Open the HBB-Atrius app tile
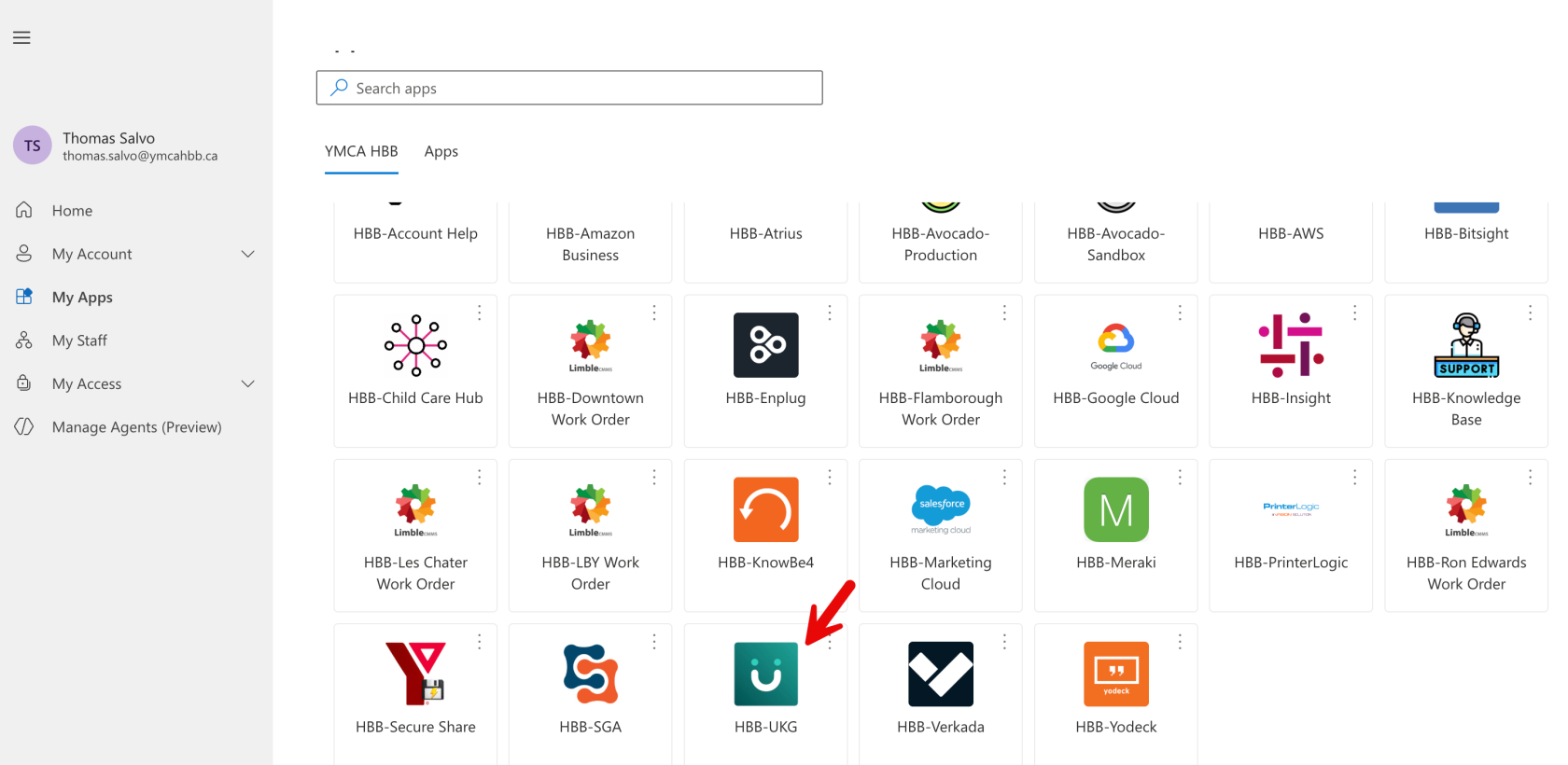 point(766,241)
